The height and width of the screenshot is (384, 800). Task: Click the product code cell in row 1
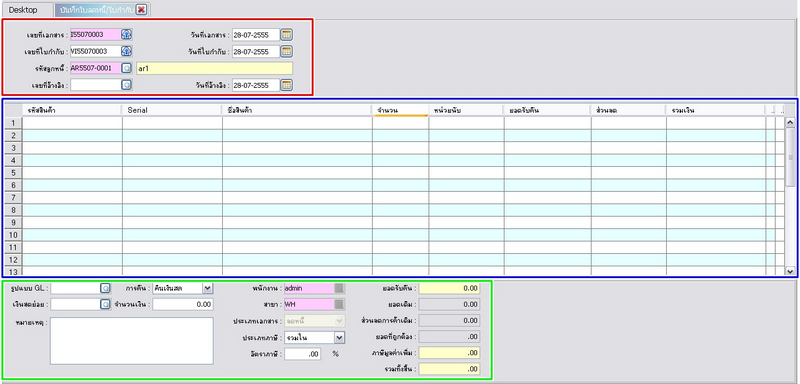[72, 123]
